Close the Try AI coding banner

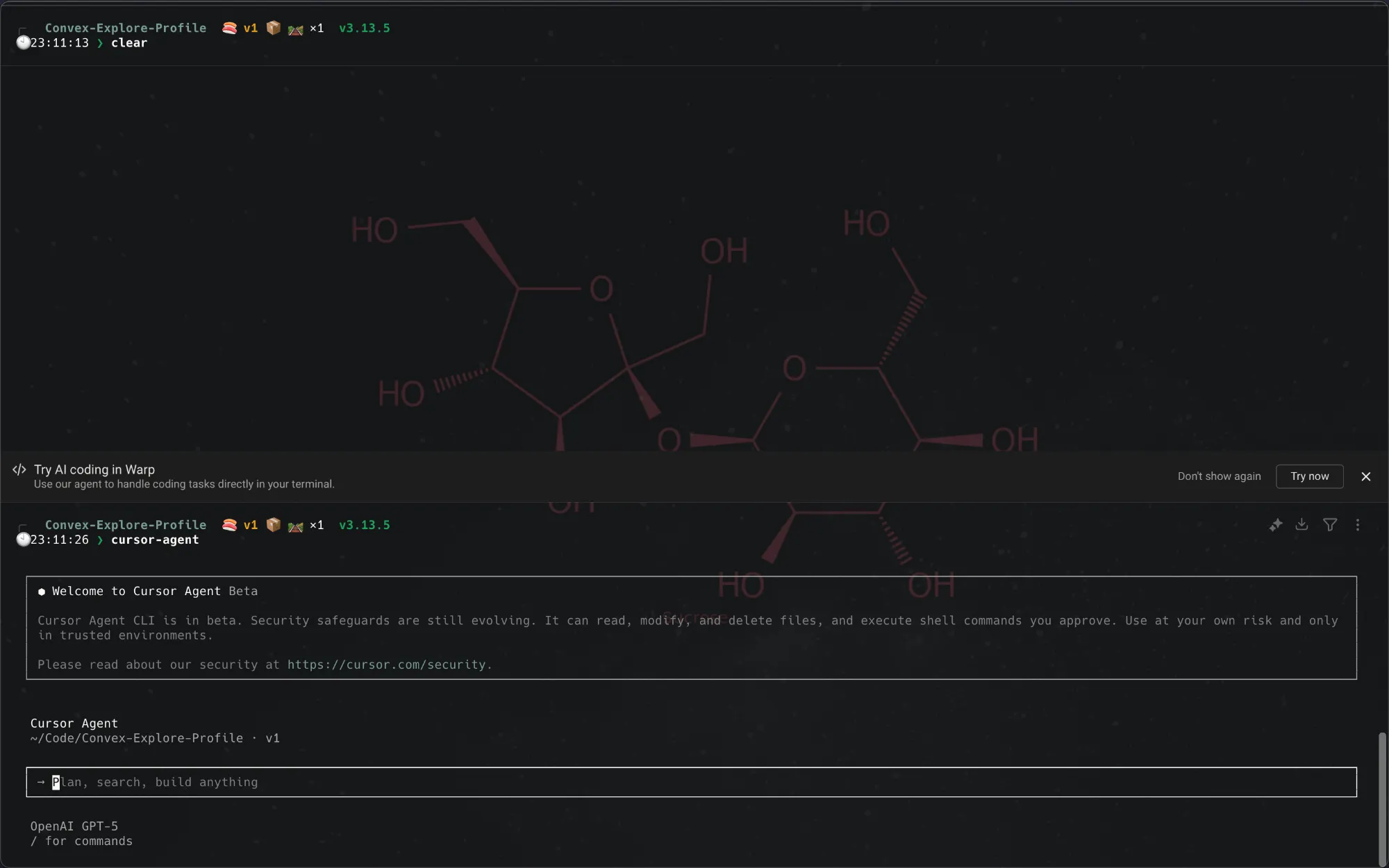(1366, 476)
